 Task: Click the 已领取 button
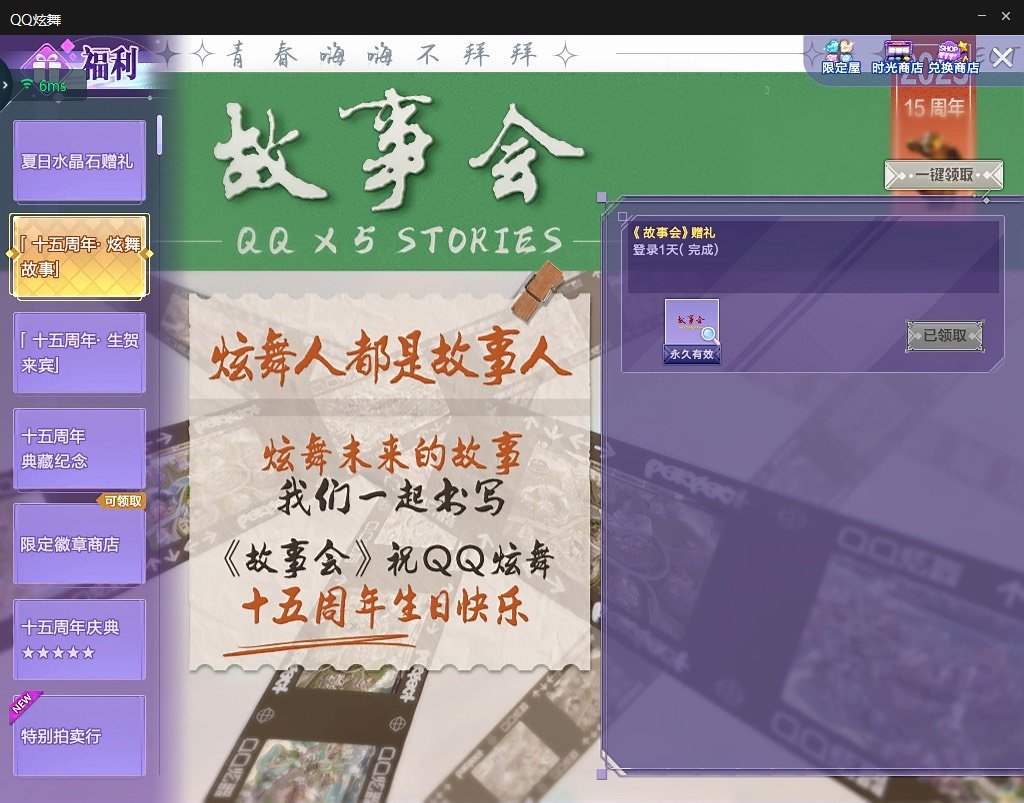(944, 336)
